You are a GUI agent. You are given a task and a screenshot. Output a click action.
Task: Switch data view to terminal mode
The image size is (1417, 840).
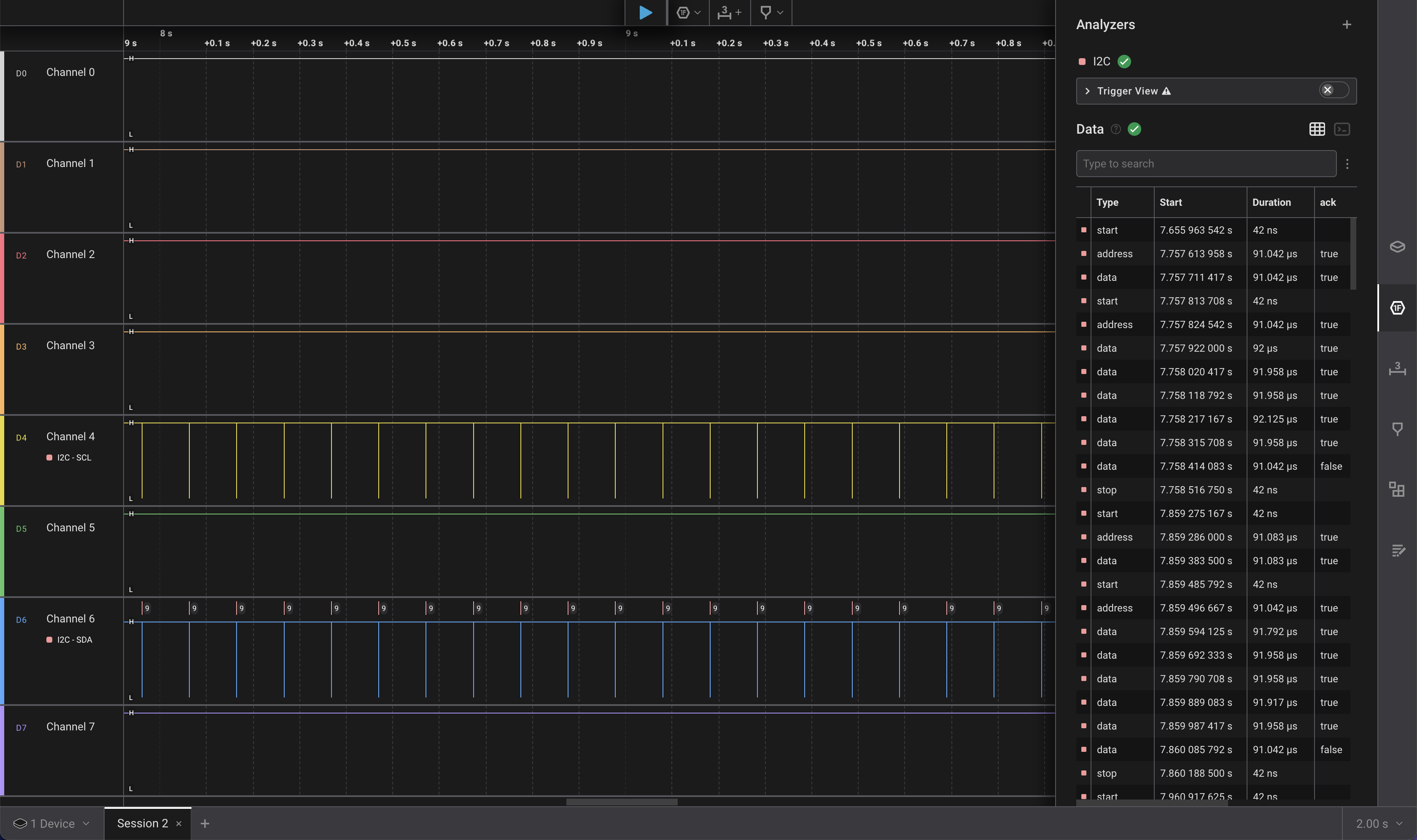[x=1342, y=129]
